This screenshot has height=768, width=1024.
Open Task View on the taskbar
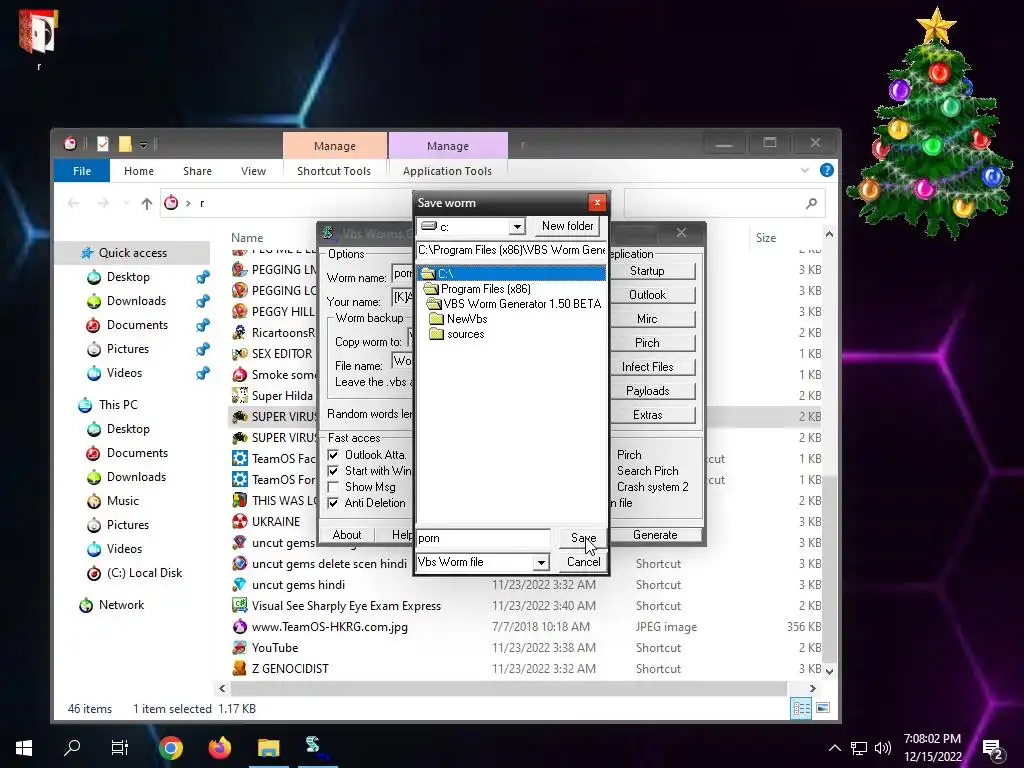click(x=120, y=748)
